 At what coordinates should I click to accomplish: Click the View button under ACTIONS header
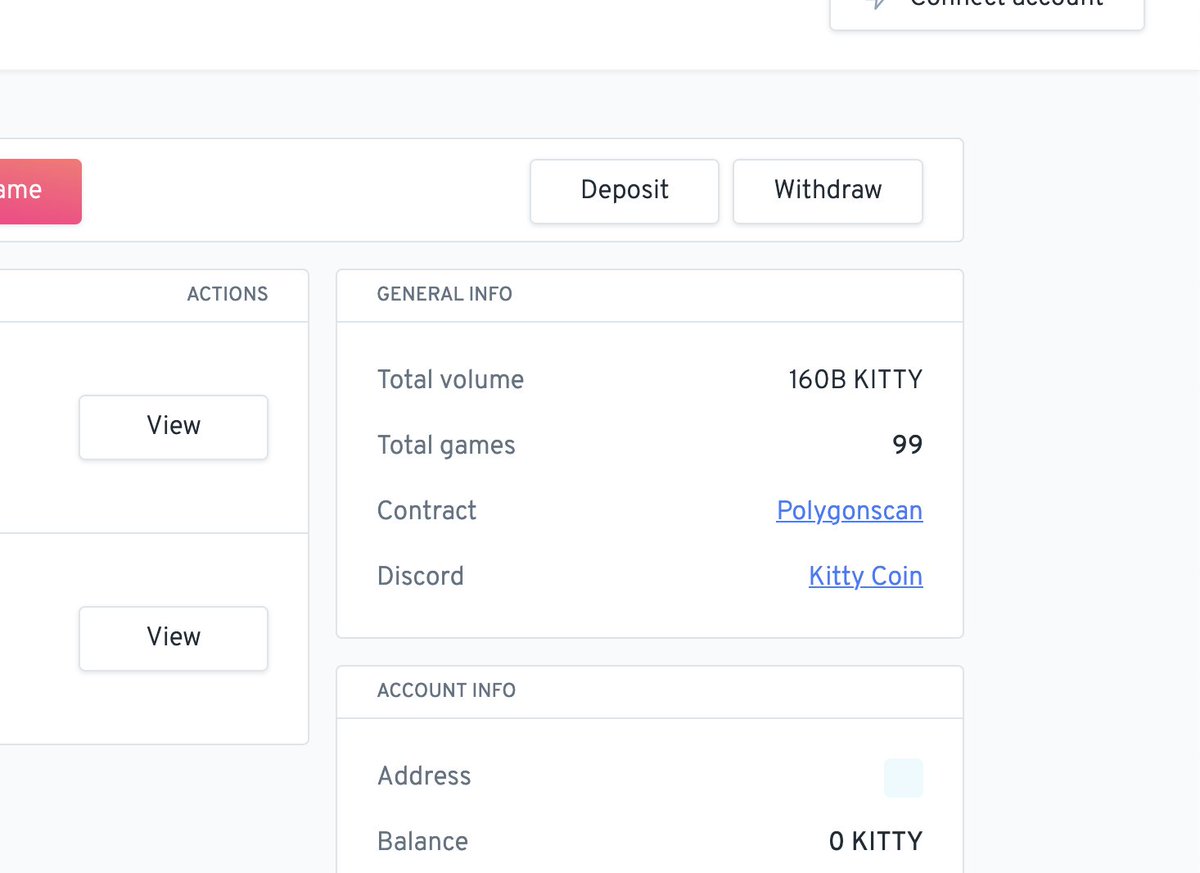(x=173, y=427)
